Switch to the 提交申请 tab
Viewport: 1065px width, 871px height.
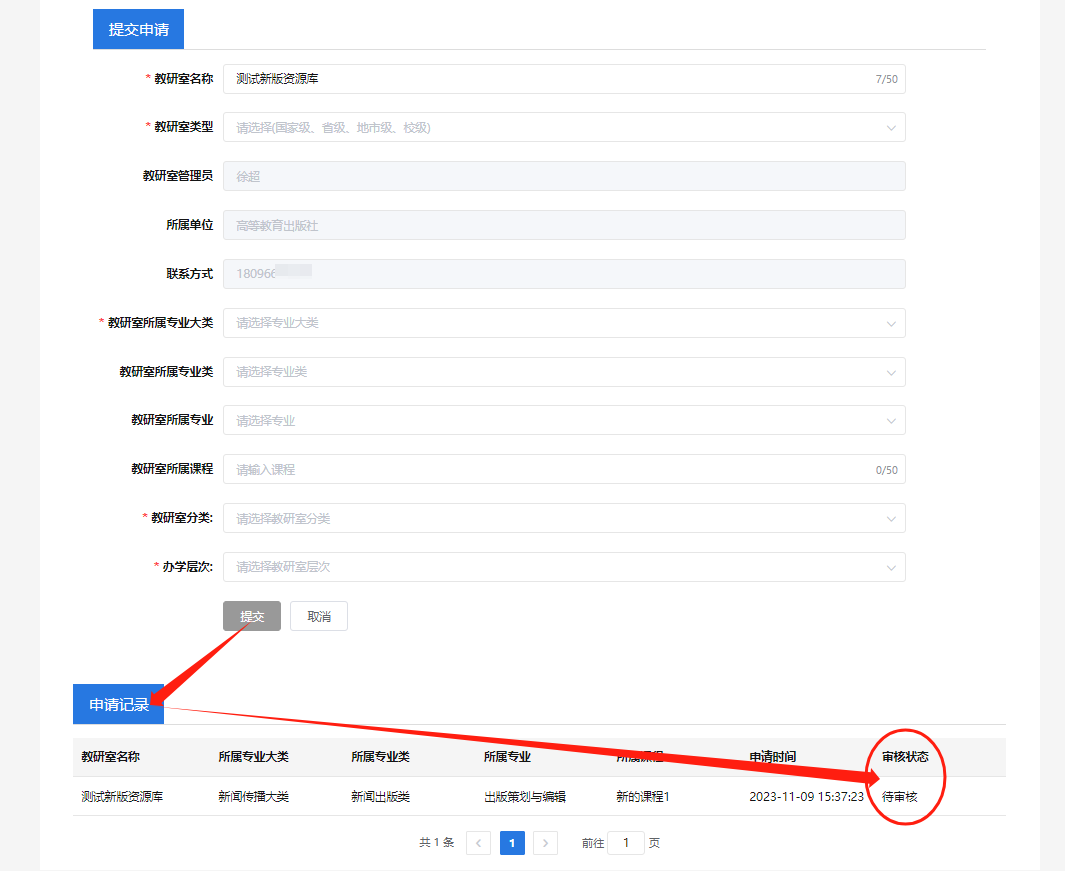[x=138, y=29]
